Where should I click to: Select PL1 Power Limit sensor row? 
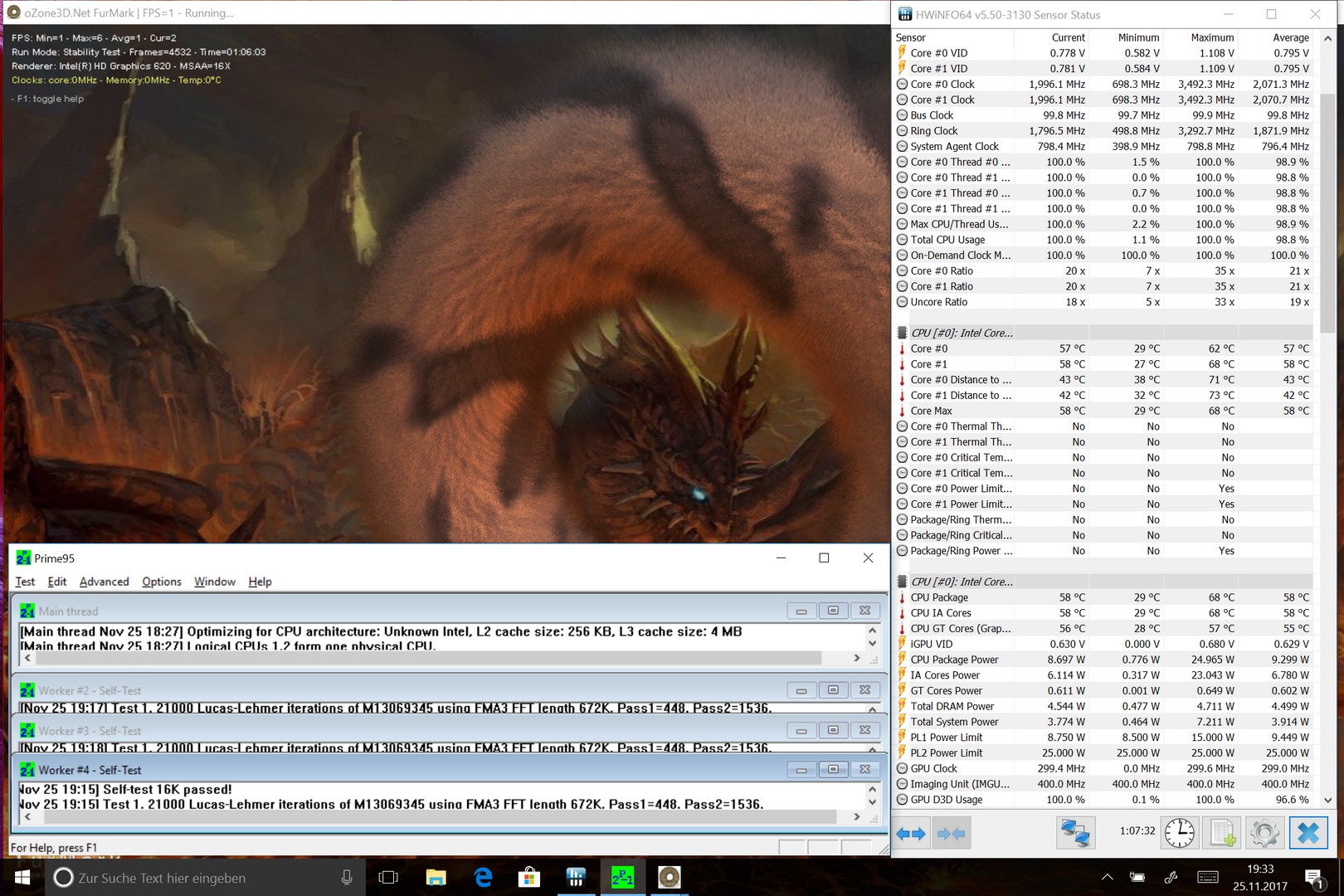(x=1103, y=738)
